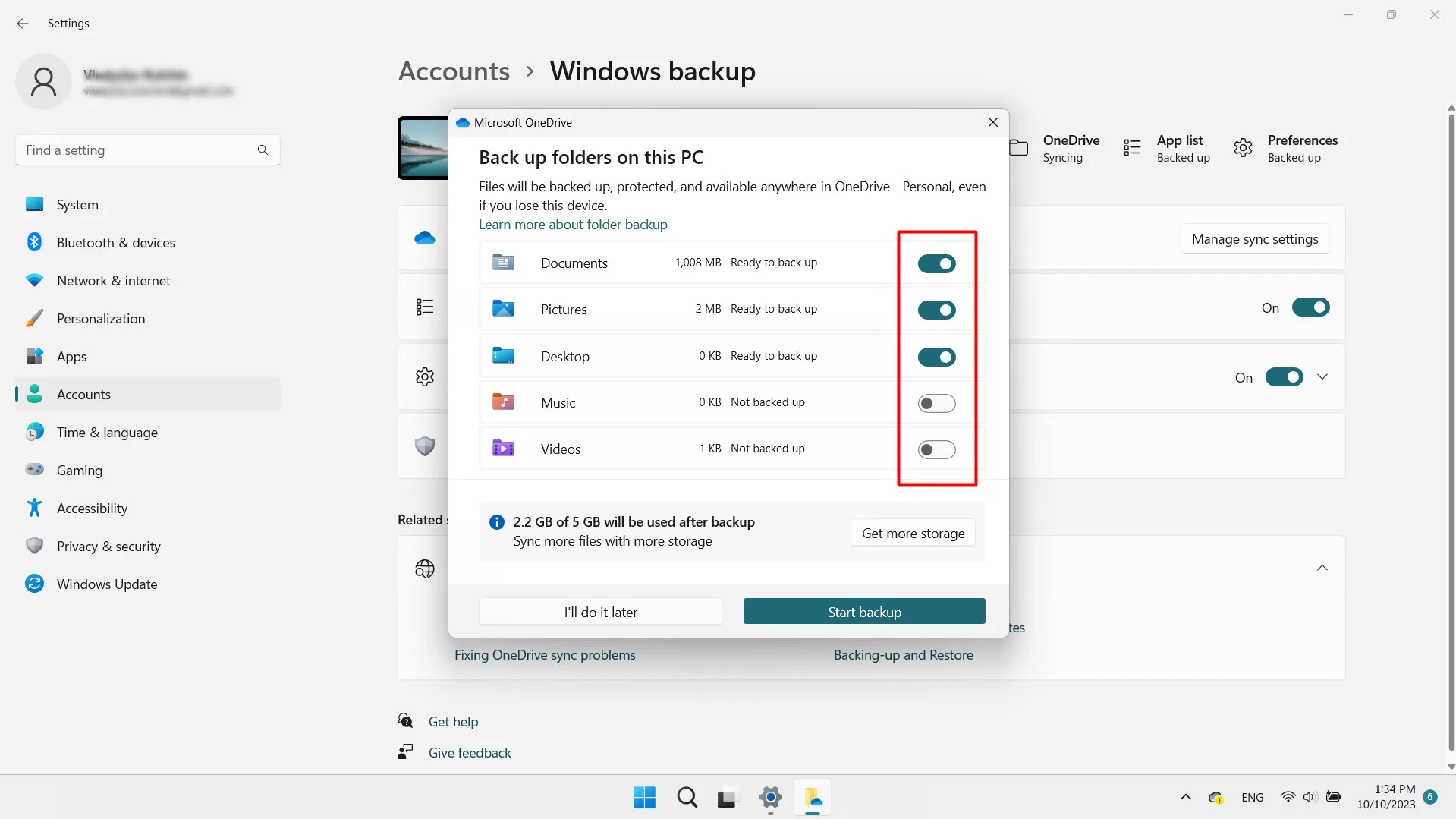Select Apps in the settings sidebar
Image resolution: width=1456 pixels, height=819 pixels.
[148, 357]
